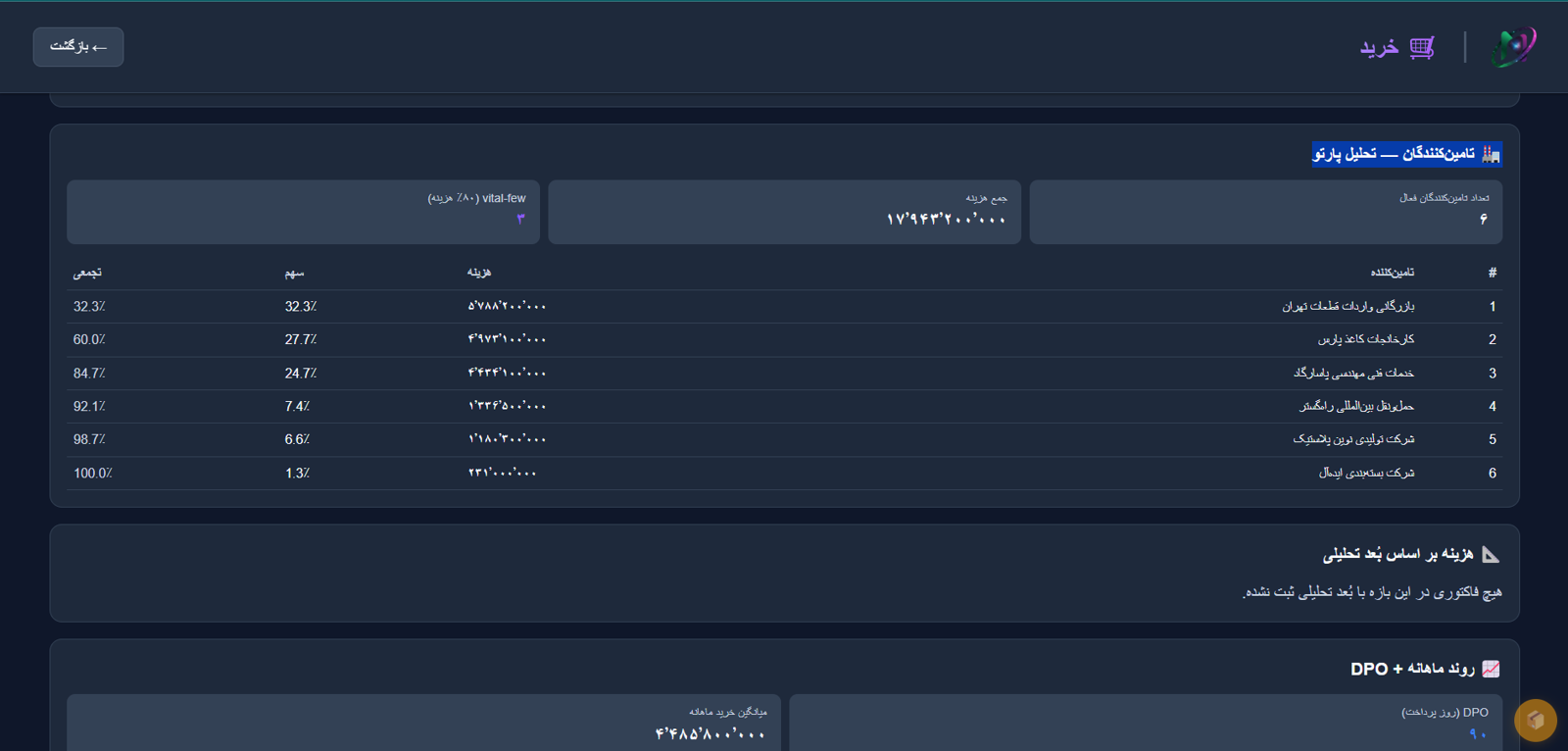This screenshot has width=1568, height=751.
Task: Go back with the بازگشت button
Action: (x=78, y=47)
